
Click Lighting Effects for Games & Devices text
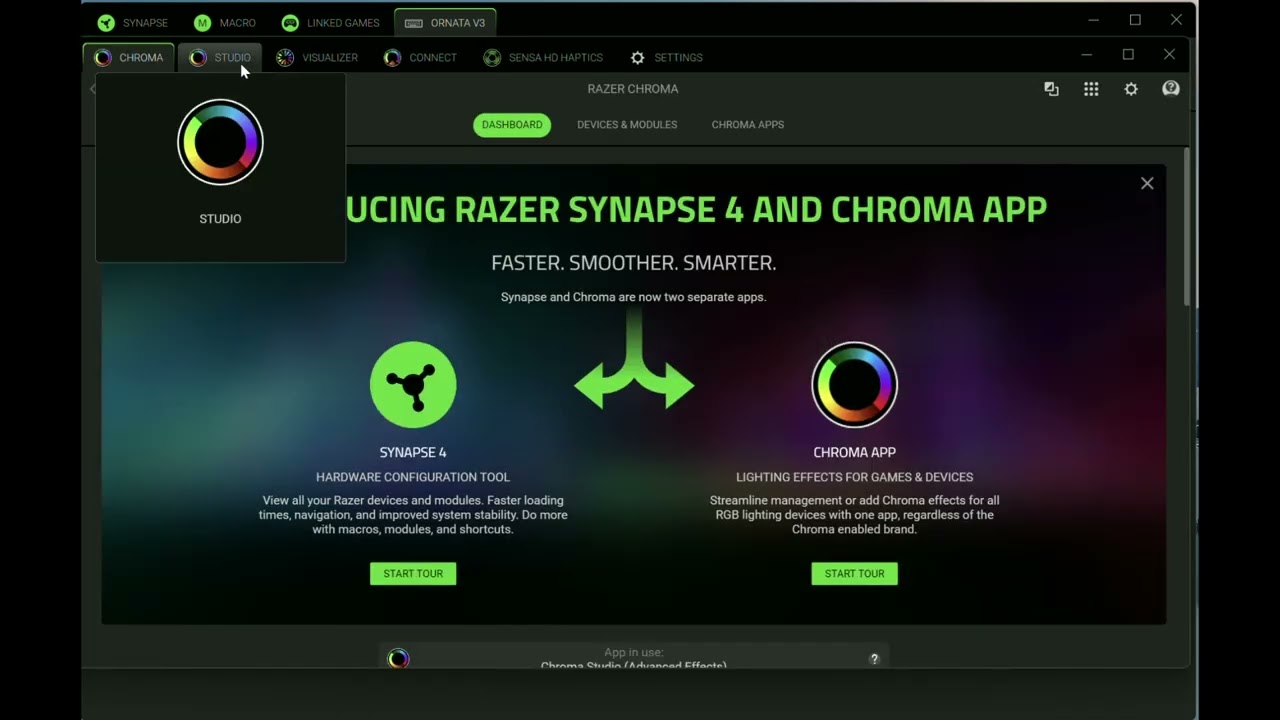[854, 478]
